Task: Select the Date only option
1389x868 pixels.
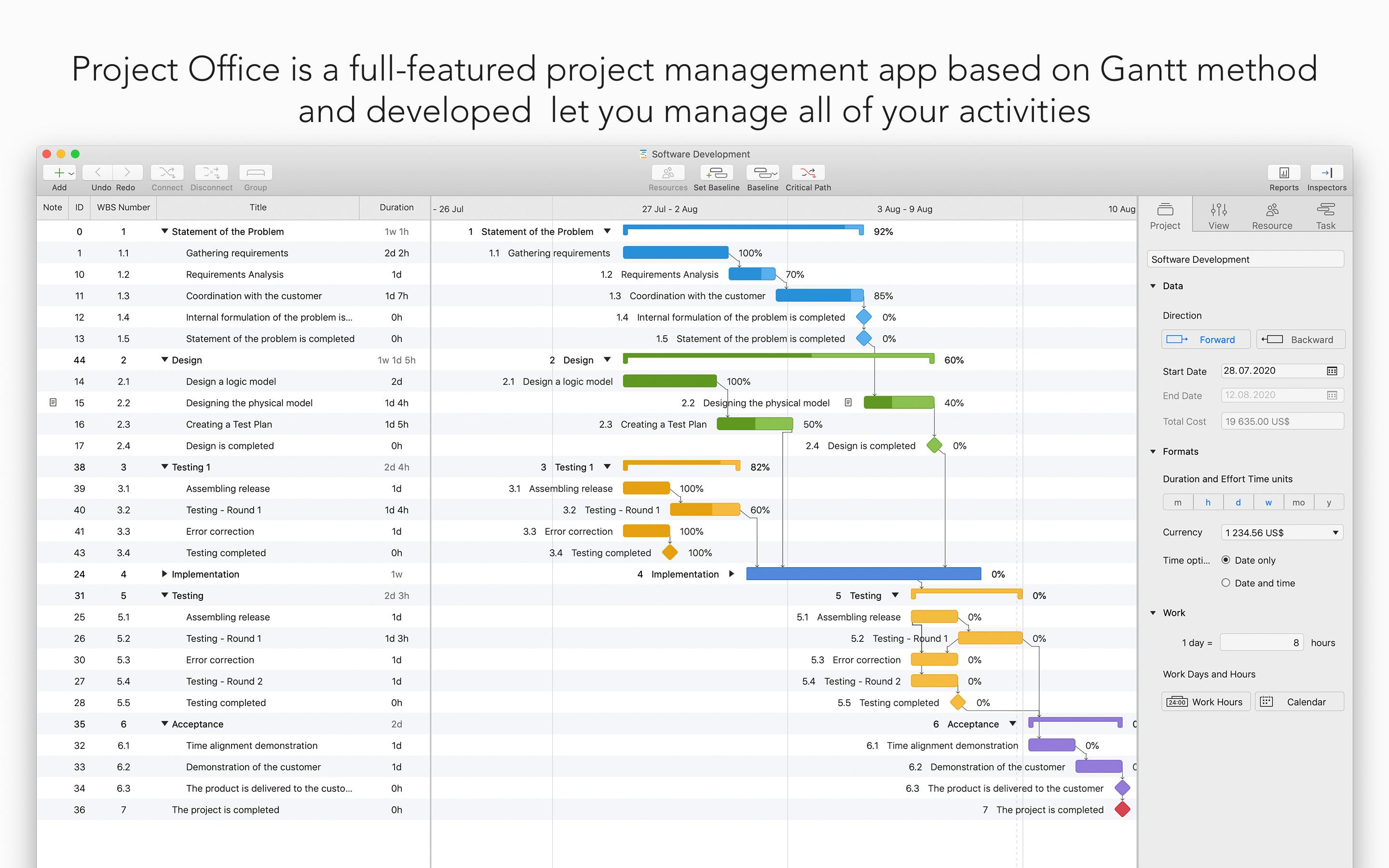Action: pyautogui.click(x=1226, y=560)
